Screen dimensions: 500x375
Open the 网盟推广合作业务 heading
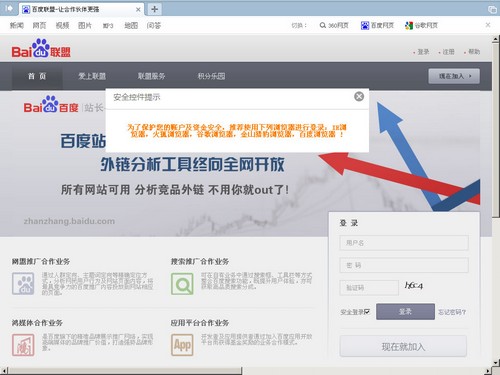(x=41, y=261)
